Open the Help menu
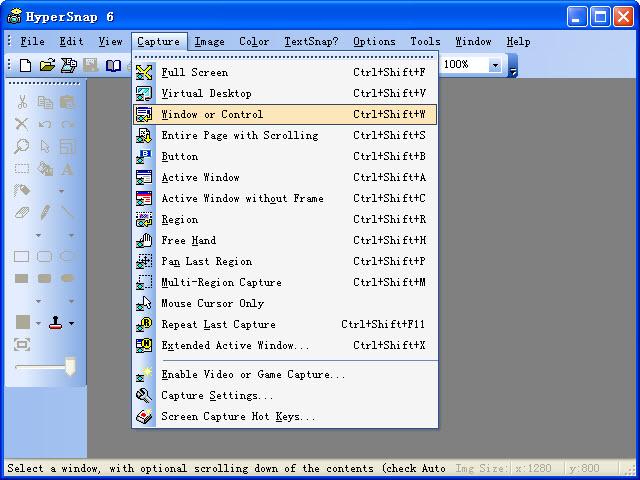The height and width of the screenshot is (480, 640). click(x=518, y=41)
